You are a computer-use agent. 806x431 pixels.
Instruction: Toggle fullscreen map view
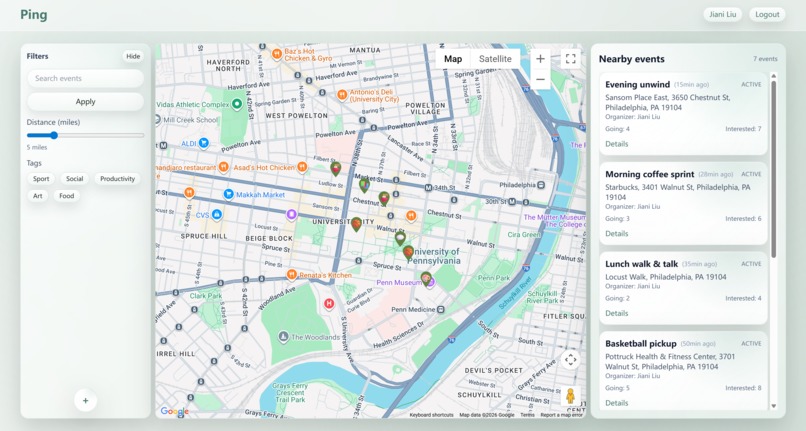pos(571,59)
